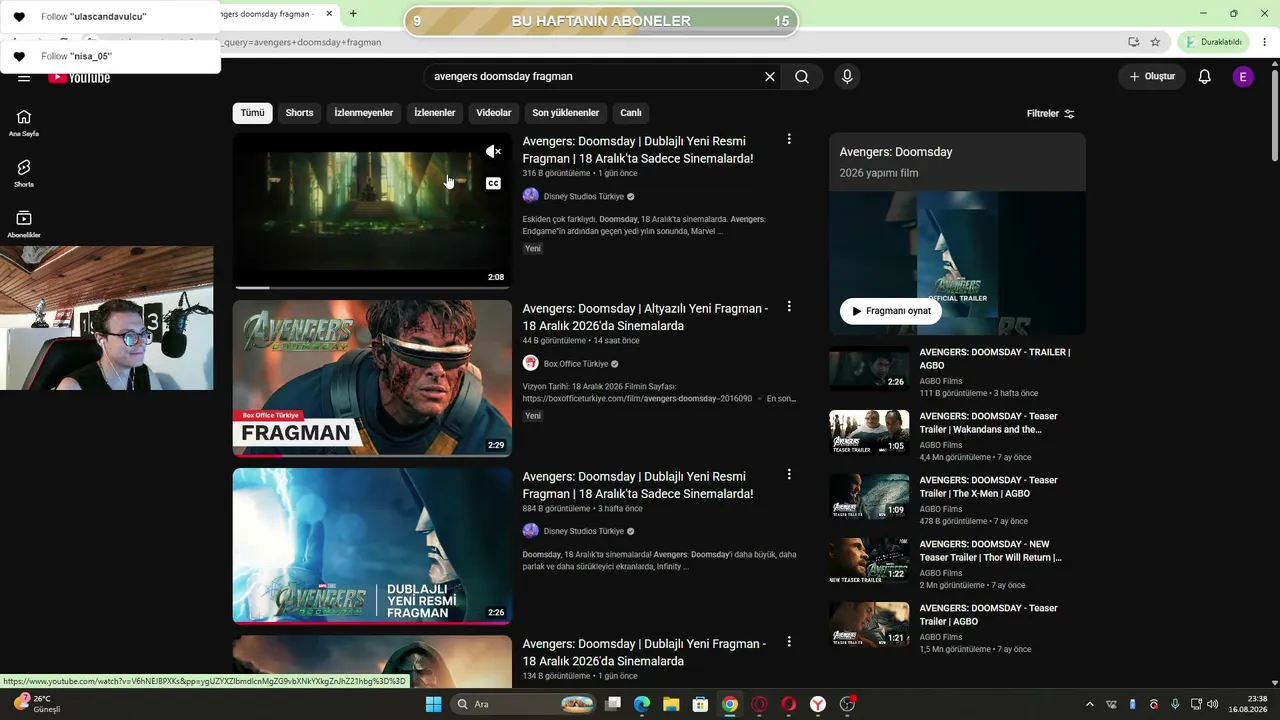
Task: Open the Chrome three-dot menu
Action: point(1266,42)
